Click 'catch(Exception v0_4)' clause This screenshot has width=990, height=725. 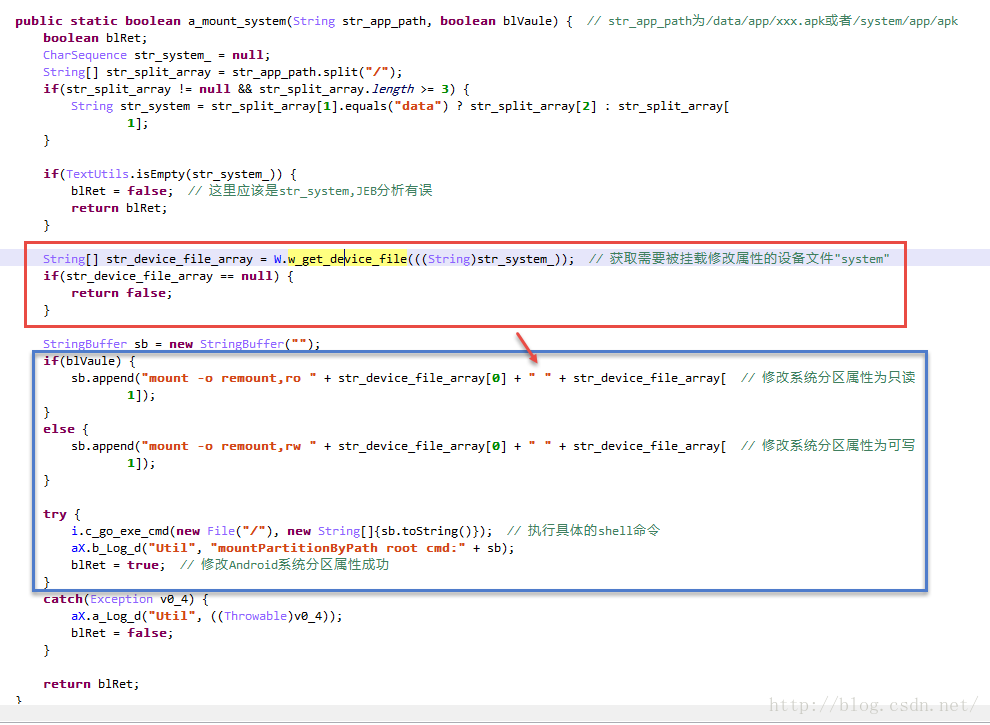pos(119,599)
